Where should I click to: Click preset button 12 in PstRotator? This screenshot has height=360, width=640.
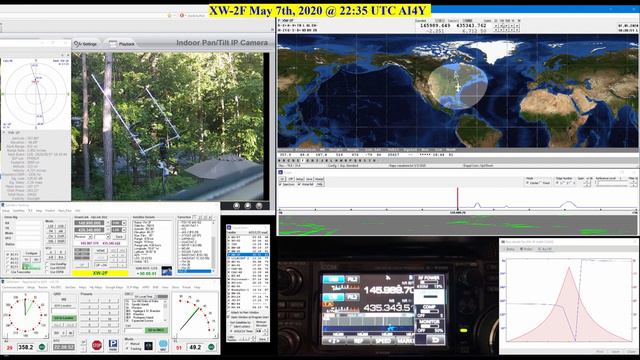[109, 331]
